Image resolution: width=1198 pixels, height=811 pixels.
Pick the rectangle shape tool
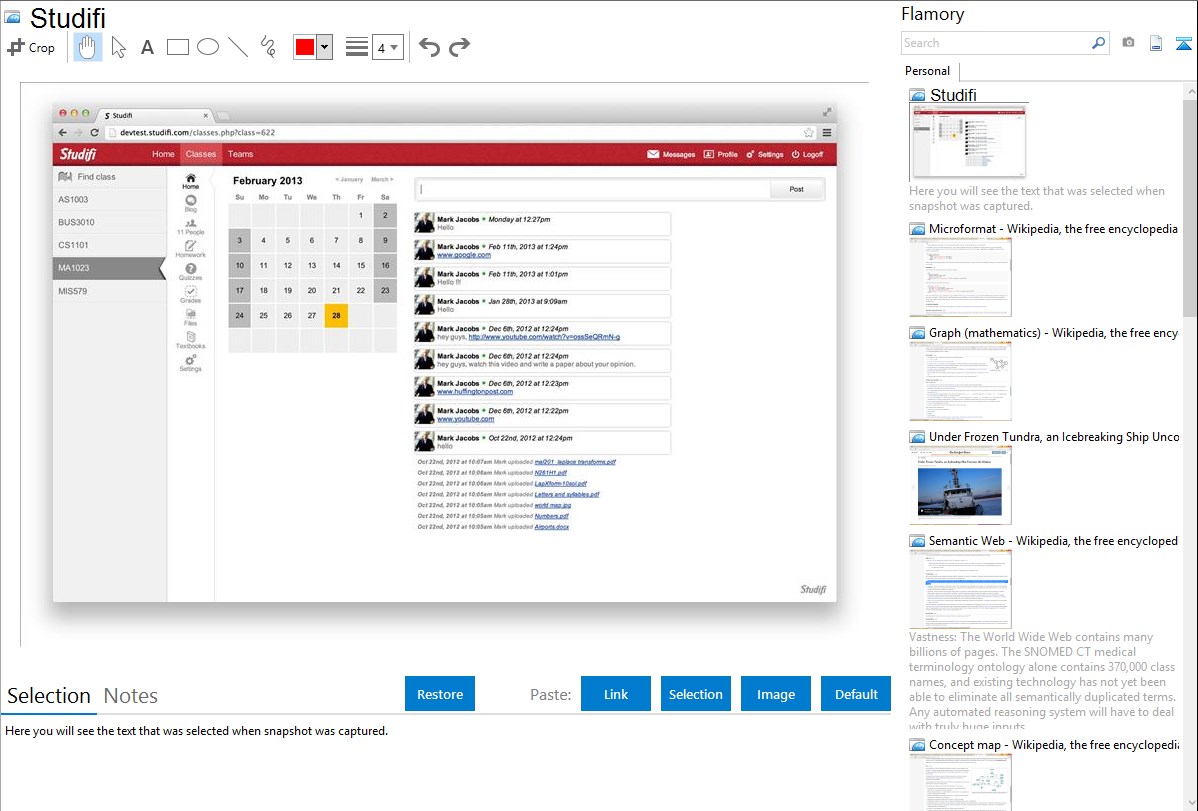coord(178,47)
